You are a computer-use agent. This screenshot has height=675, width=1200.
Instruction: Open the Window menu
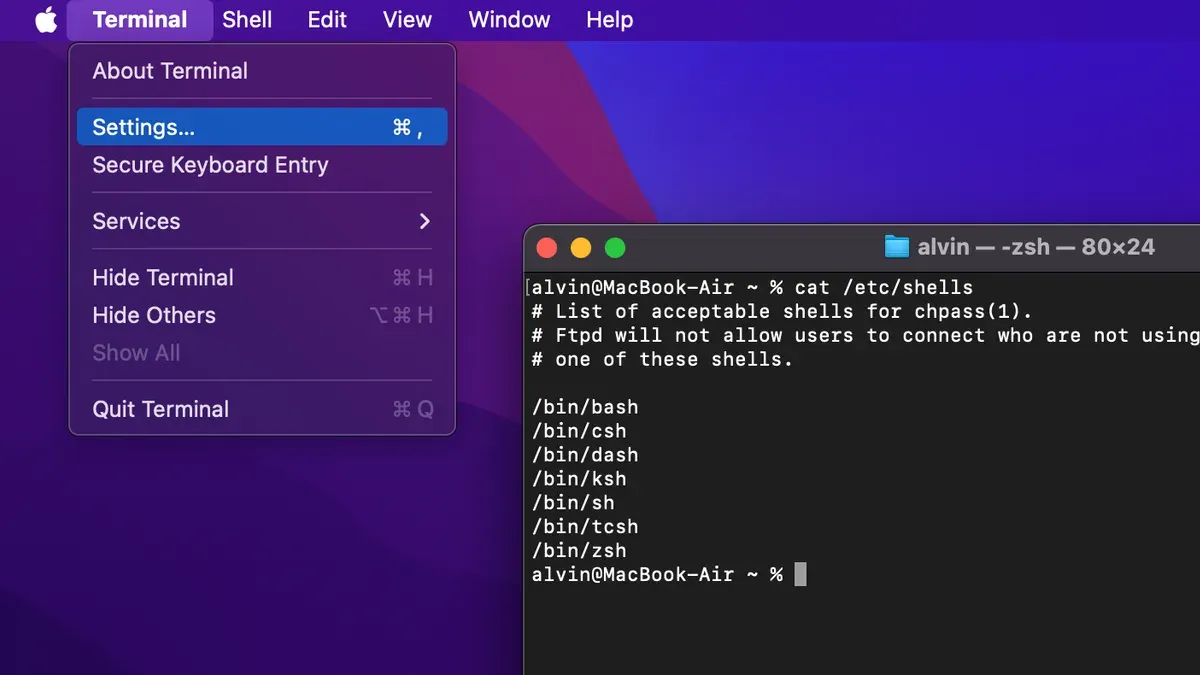509,20
